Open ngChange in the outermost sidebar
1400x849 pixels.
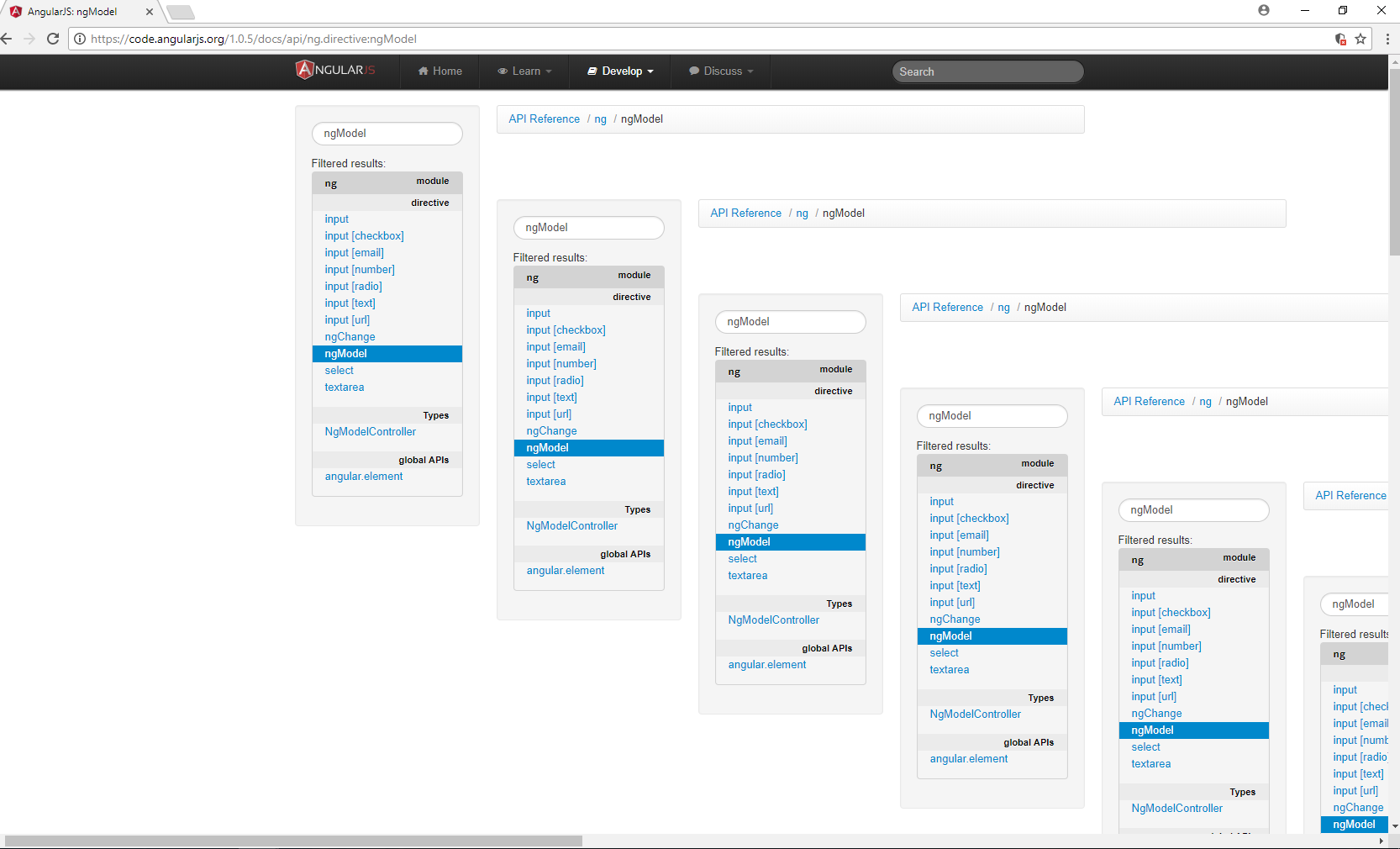350,337
